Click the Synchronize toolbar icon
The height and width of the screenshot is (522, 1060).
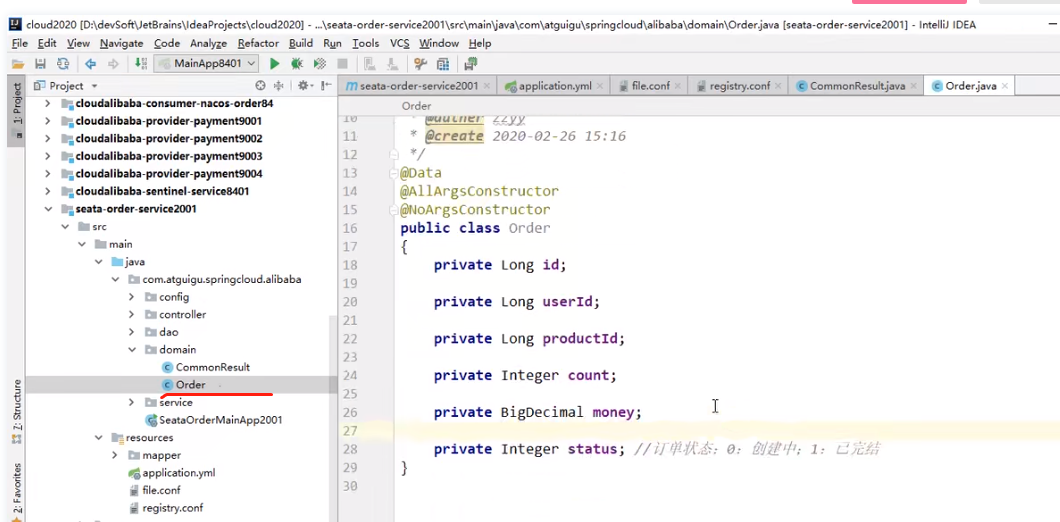coord(63,64)
